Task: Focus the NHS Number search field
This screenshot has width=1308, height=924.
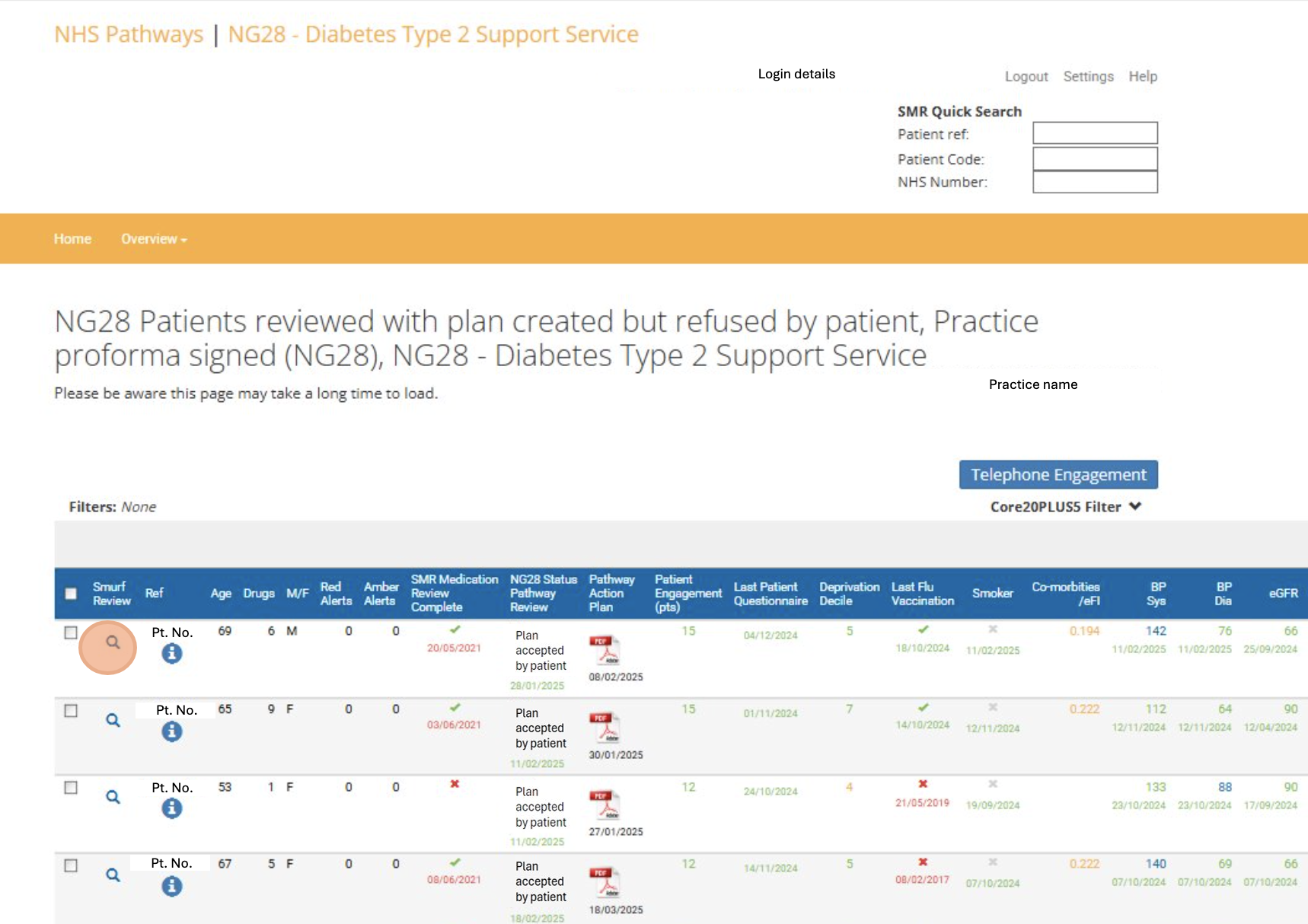Action: pyautogui.click(x=1095, y=182)
